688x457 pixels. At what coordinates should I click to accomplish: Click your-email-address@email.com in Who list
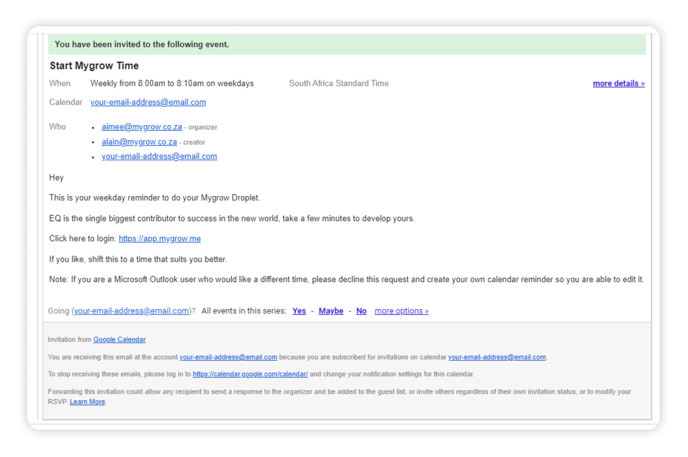[159, 156]
